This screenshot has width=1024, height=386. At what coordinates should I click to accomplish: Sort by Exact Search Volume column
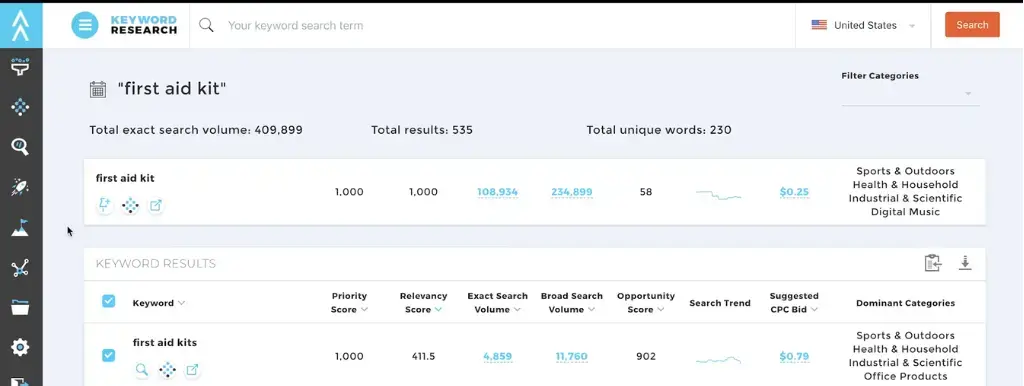tap(497, 302)
